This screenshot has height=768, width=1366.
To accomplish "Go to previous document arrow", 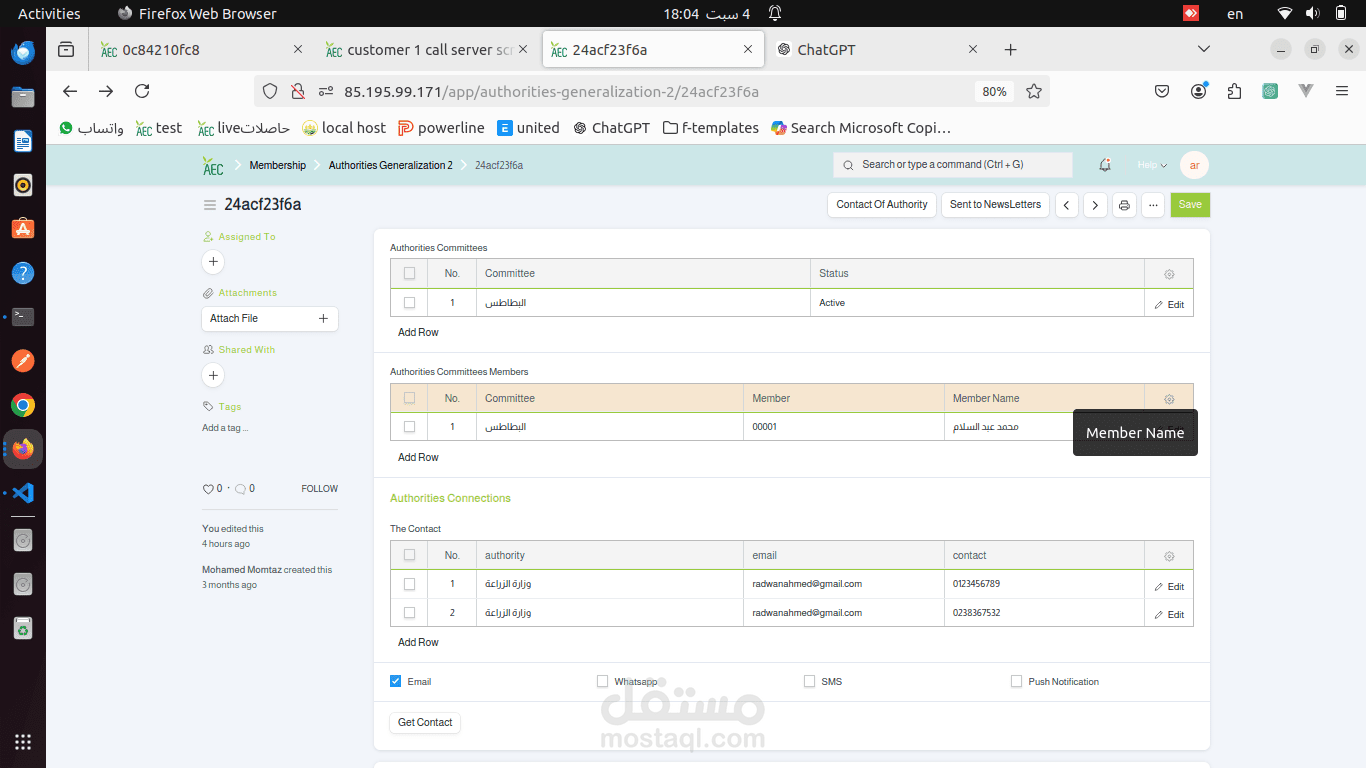I will point(1067,205).
